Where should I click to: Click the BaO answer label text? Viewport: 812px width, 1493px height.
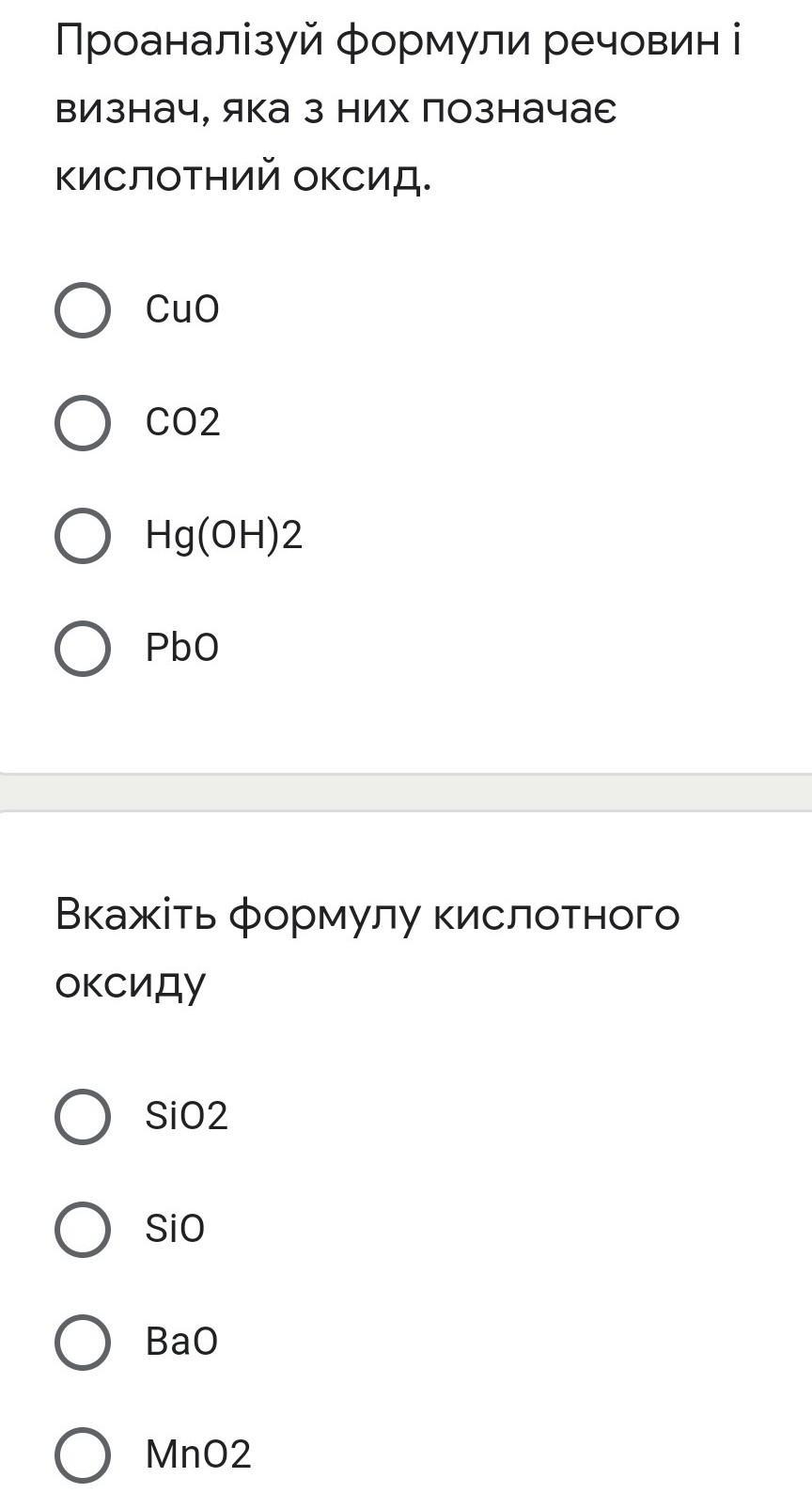(x=181, y=1342)
